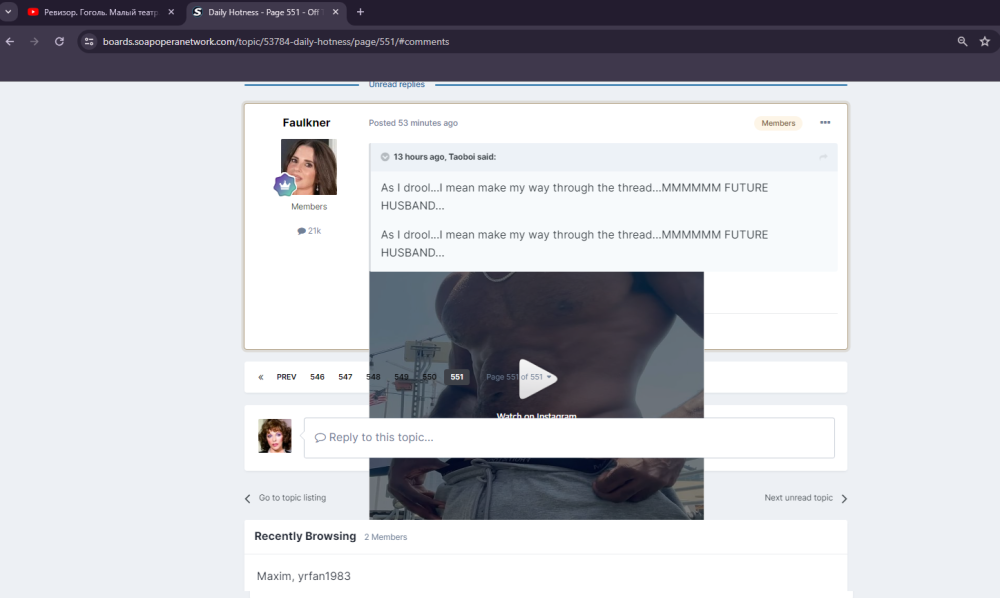Bookmark this page with star icon
The width and height of the screenshot is (1000, 598).
click(985, 41)
